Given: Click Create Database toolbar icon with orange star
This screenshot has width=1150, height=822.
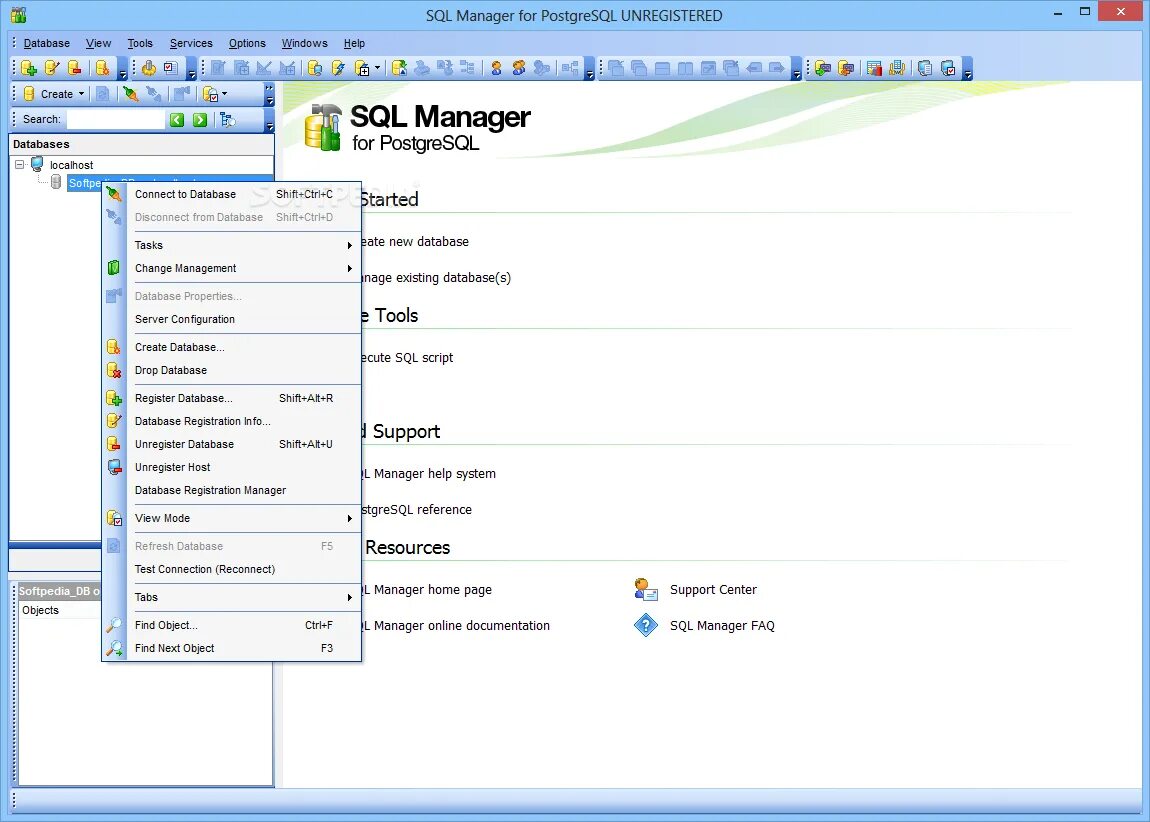Looking at the screenshot, I should tap(103, 68).
